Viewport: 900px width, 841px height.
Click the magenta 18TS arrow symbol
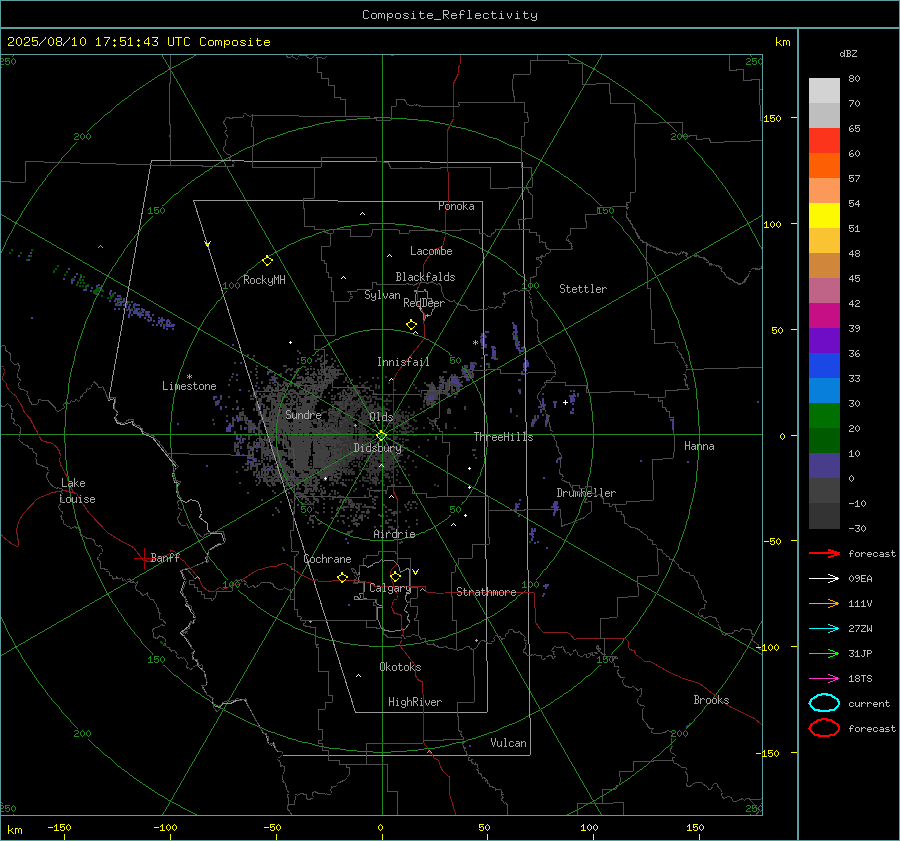coord(824,679)
